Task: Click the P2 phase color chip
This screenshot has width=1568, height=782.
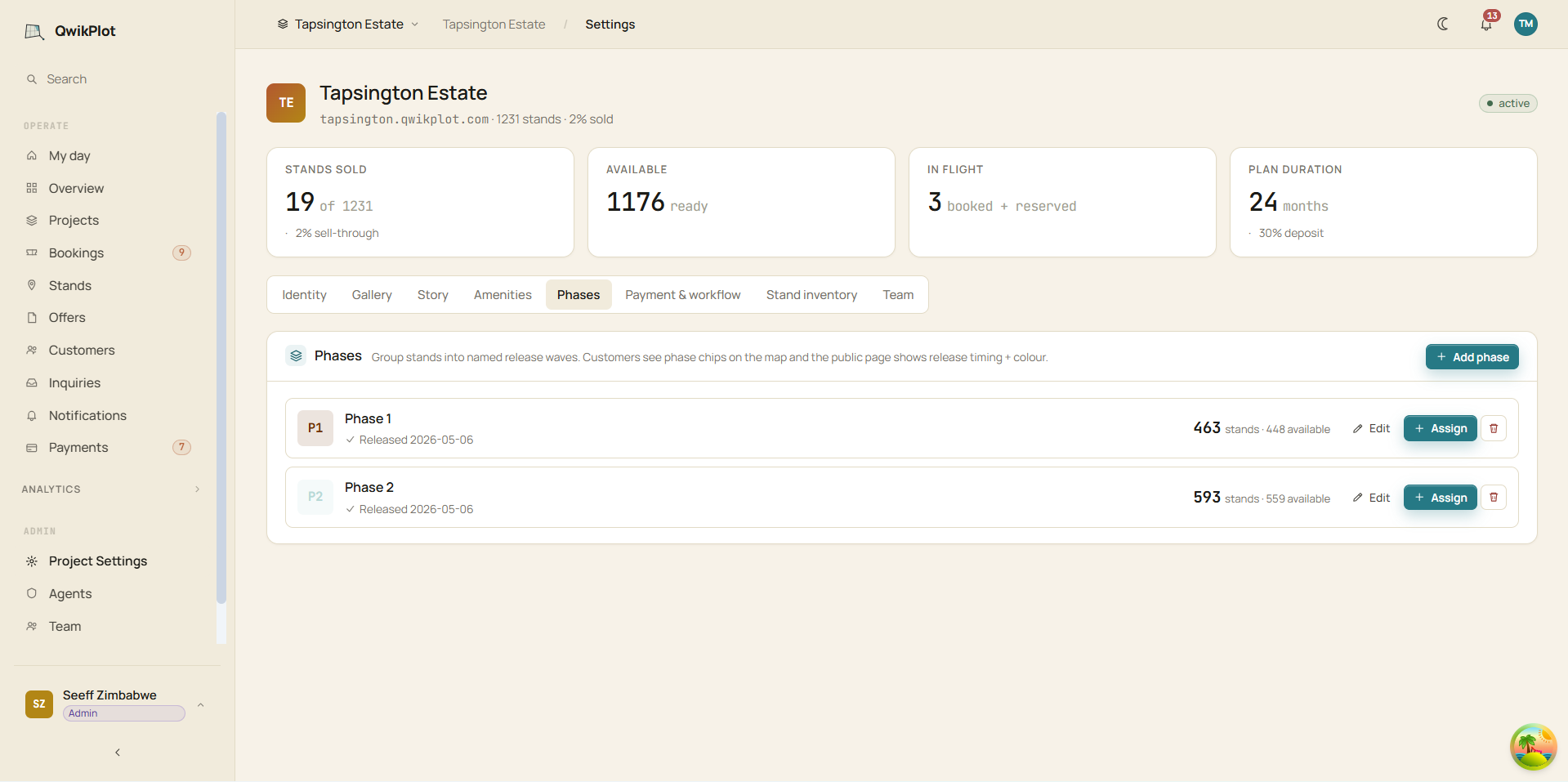Action: coord(315,497)
